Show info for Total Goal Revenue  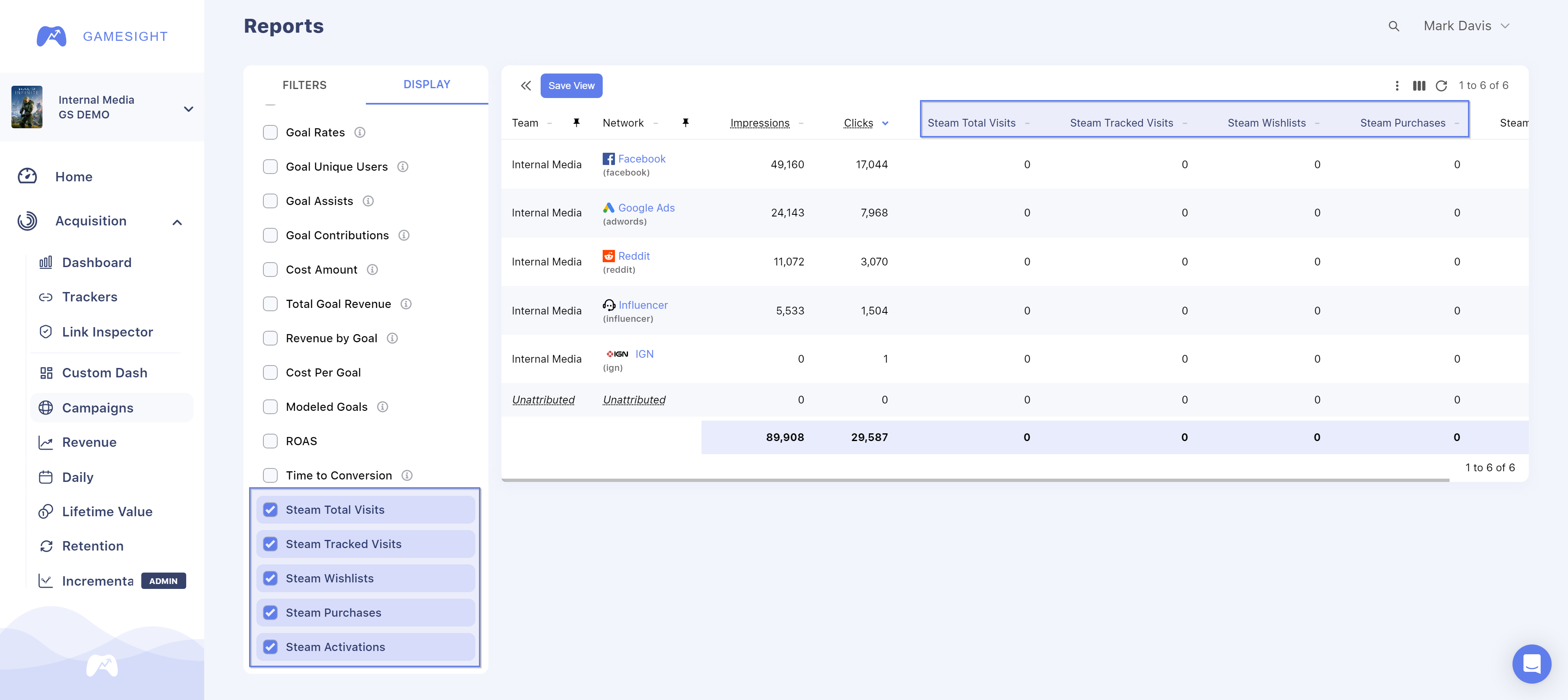coord(407,304)
